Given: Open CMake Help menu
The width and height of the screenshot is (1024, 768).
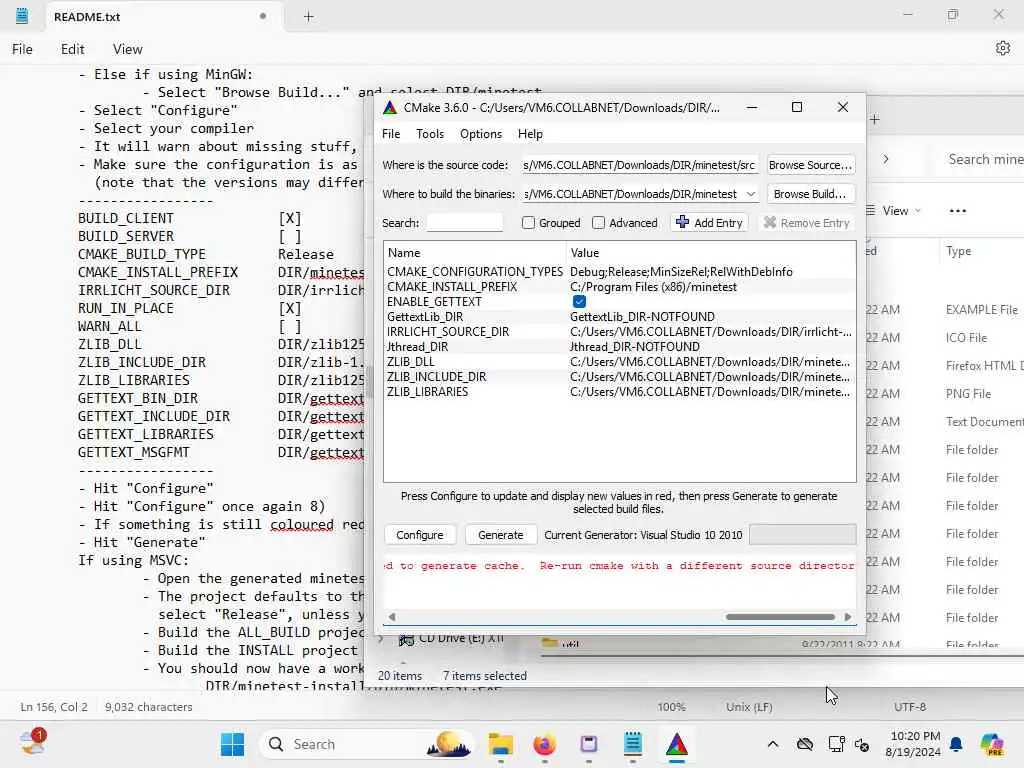Looking at the screenshot, I should point(530,134).
